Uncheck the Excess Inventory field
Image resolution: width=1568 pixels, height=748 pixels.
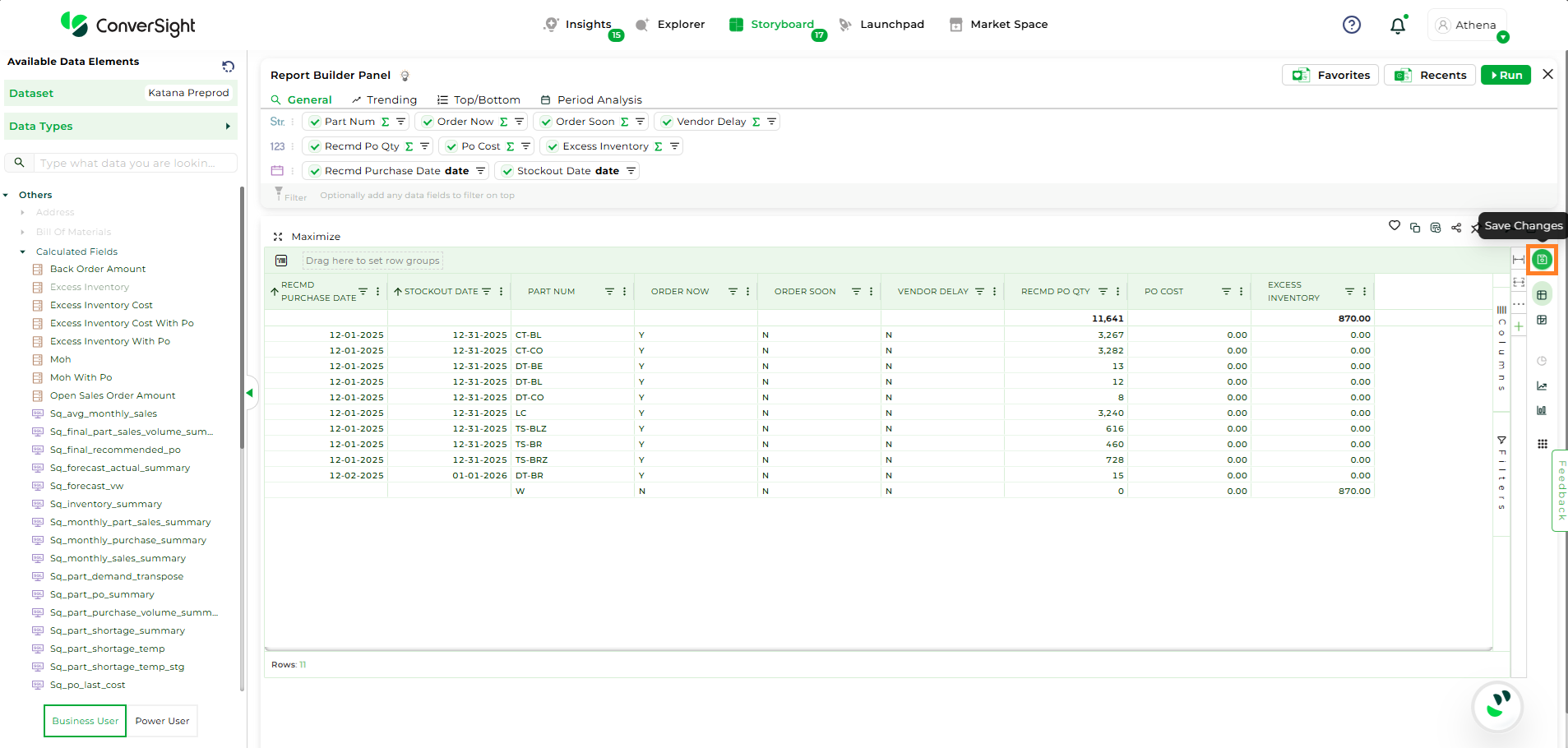click(x=553, y=146)
